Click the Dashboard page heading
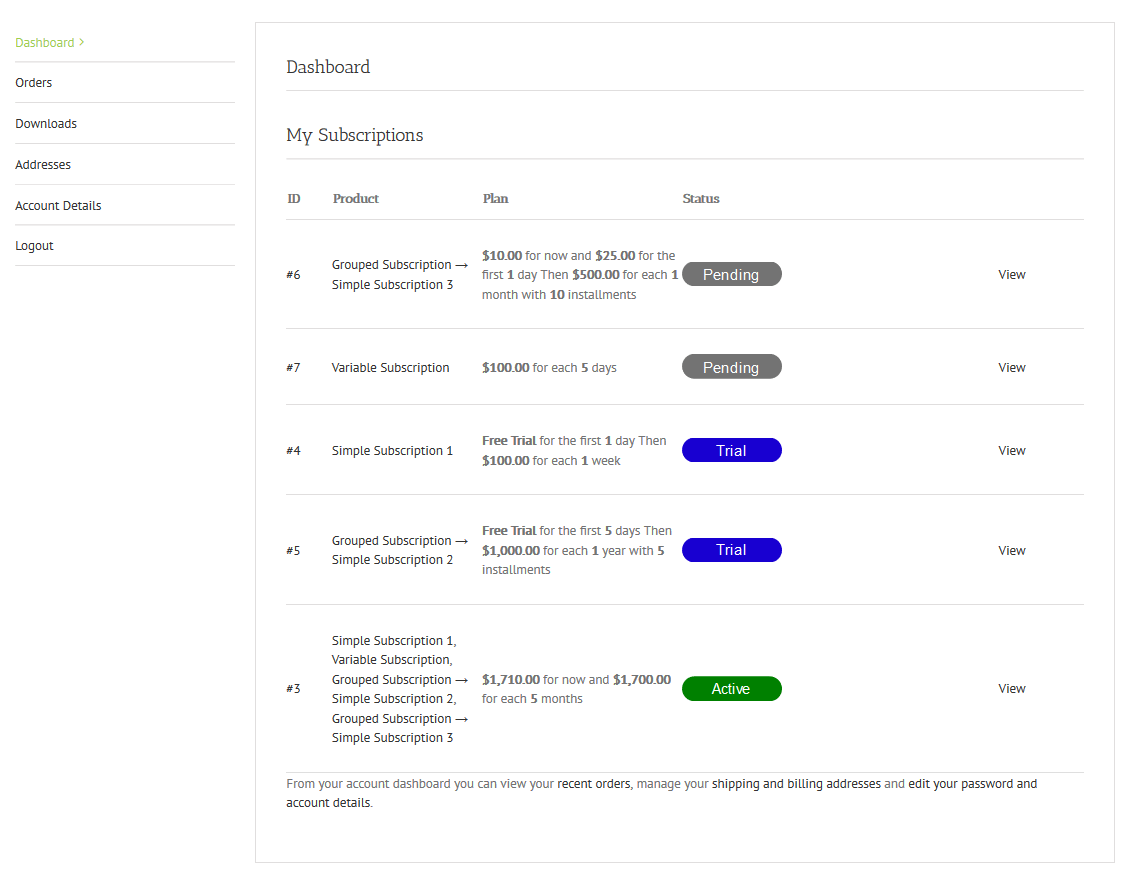The height and width of the screenshot is (879, 1145). [x=328, y=67]
